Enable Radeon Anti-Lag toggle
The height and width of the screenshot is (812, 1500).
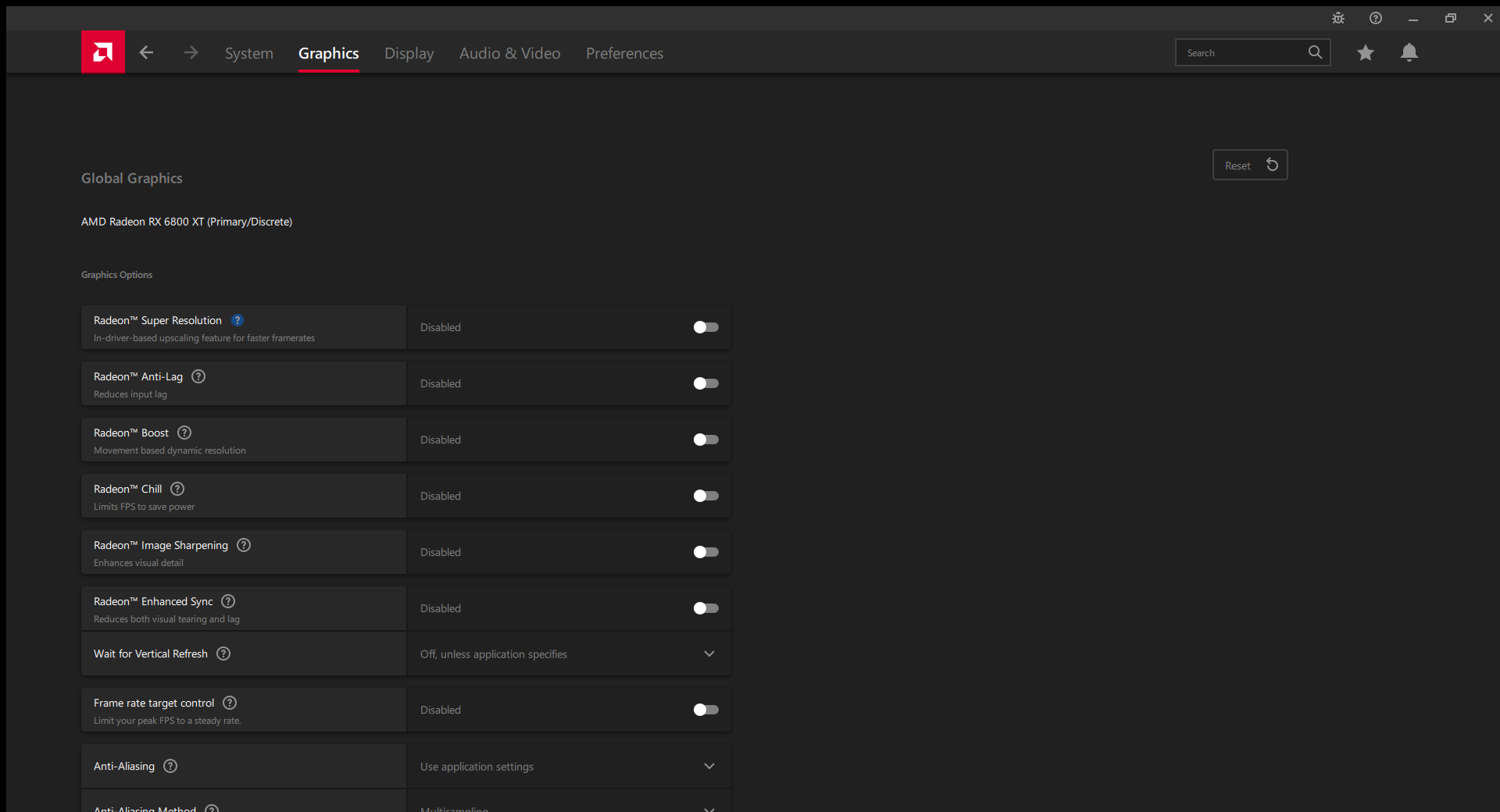click(x=706, y=383)
